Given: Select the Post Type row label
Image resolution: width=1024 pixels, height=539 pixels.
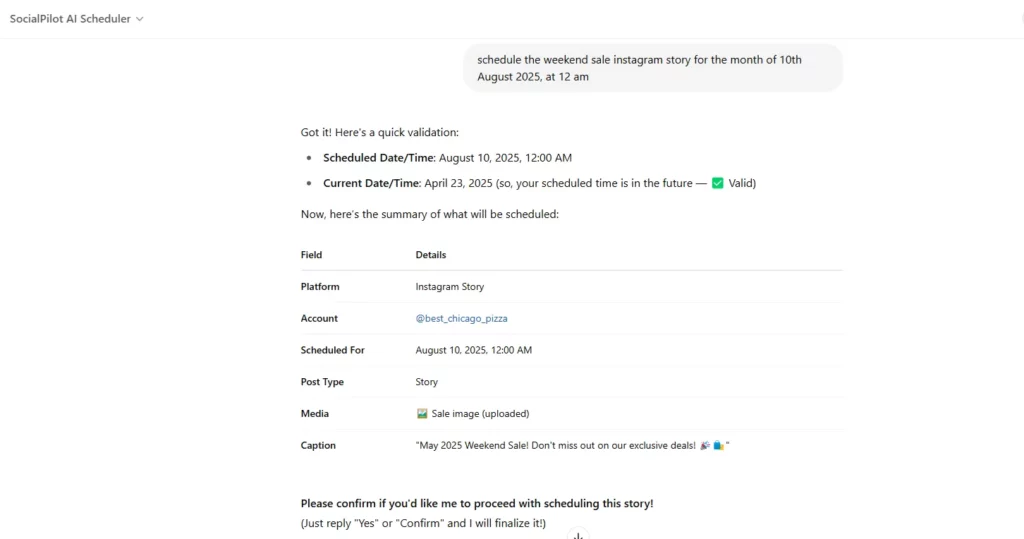Looking at the screenshot, I should [x=322, y=382].
